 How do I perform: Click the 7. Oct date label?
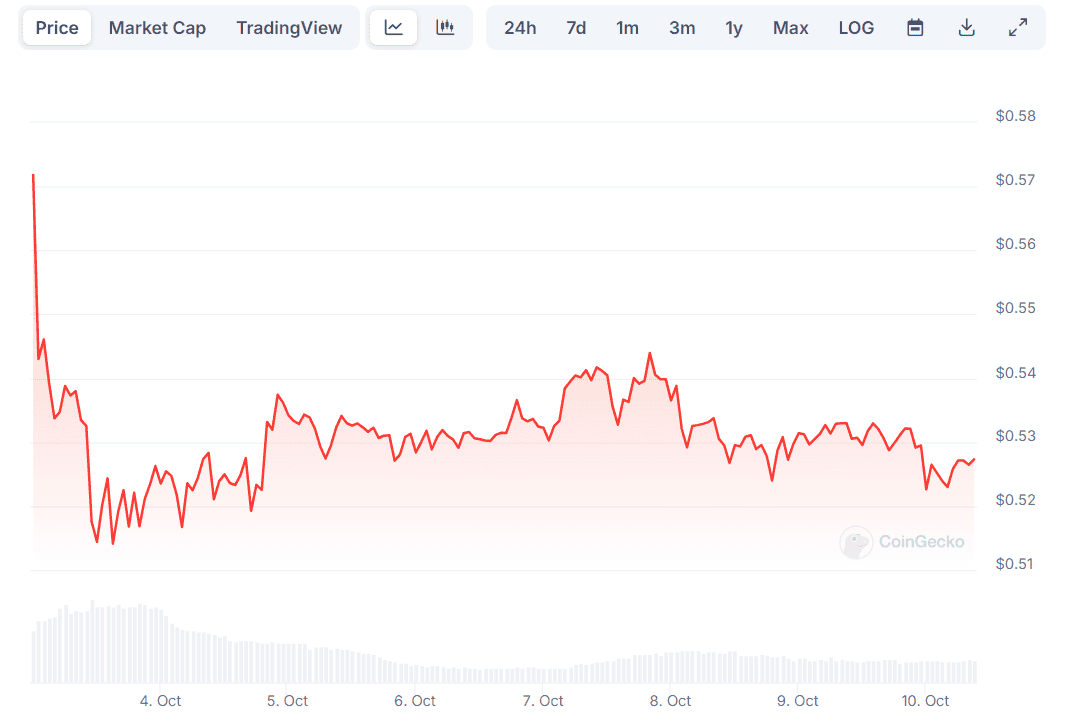click(543, 701)
